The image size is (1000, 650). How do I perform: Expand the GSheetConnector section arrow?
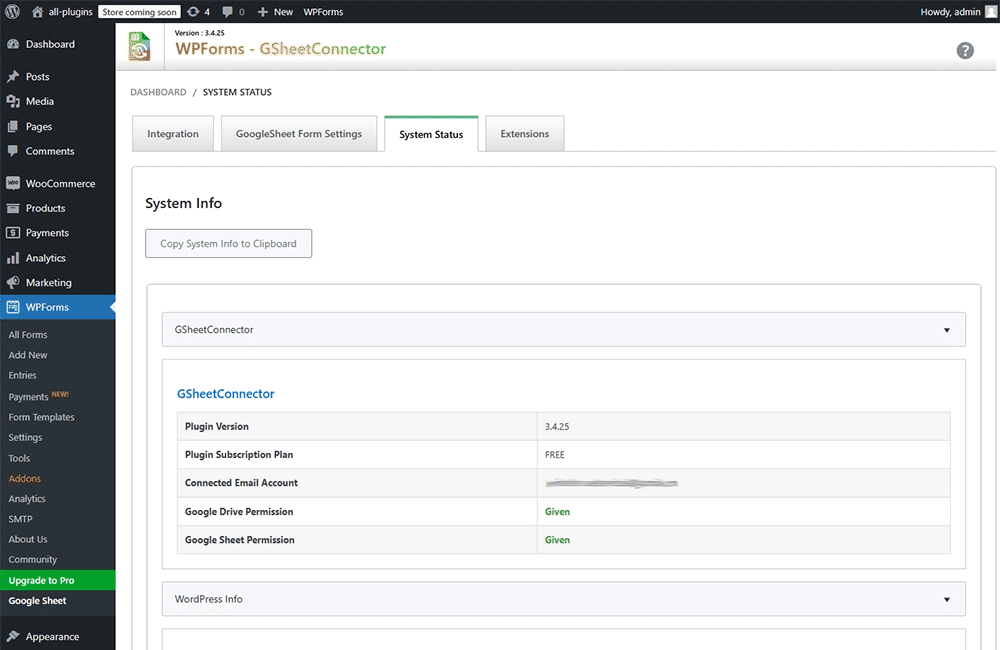click(x=946, y=330)
